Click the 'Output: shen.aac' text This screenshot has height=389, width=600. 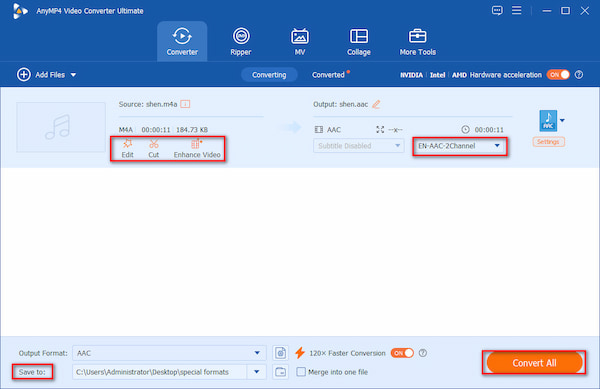341,104
